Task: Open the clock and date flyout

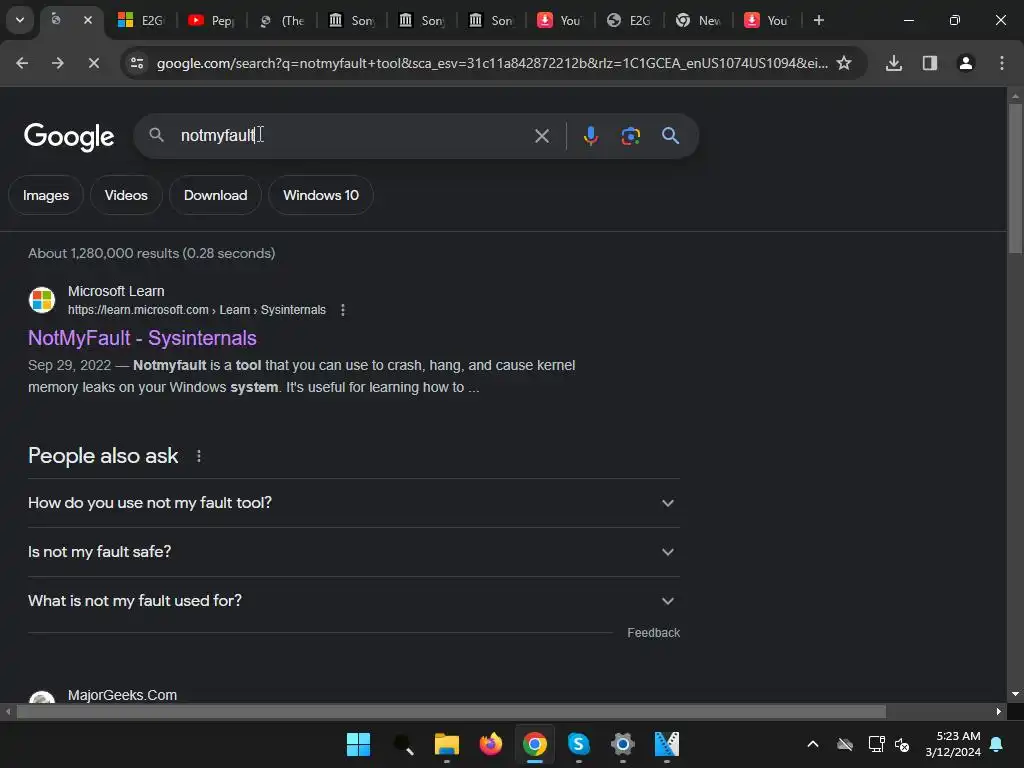Action: coord(953,744)
